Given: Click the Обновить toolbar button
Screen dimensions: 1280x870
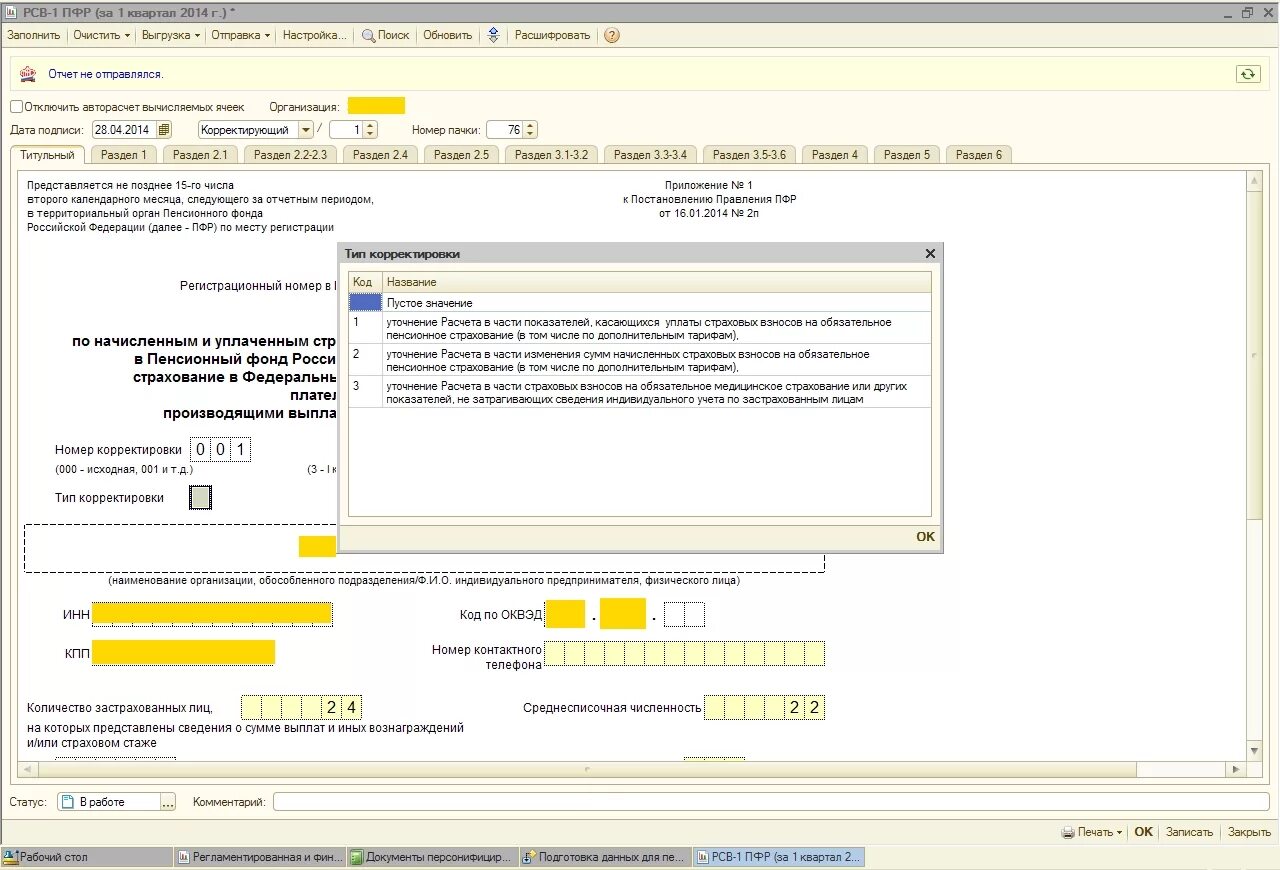Looking at the screenshot, I should (447, 35).
